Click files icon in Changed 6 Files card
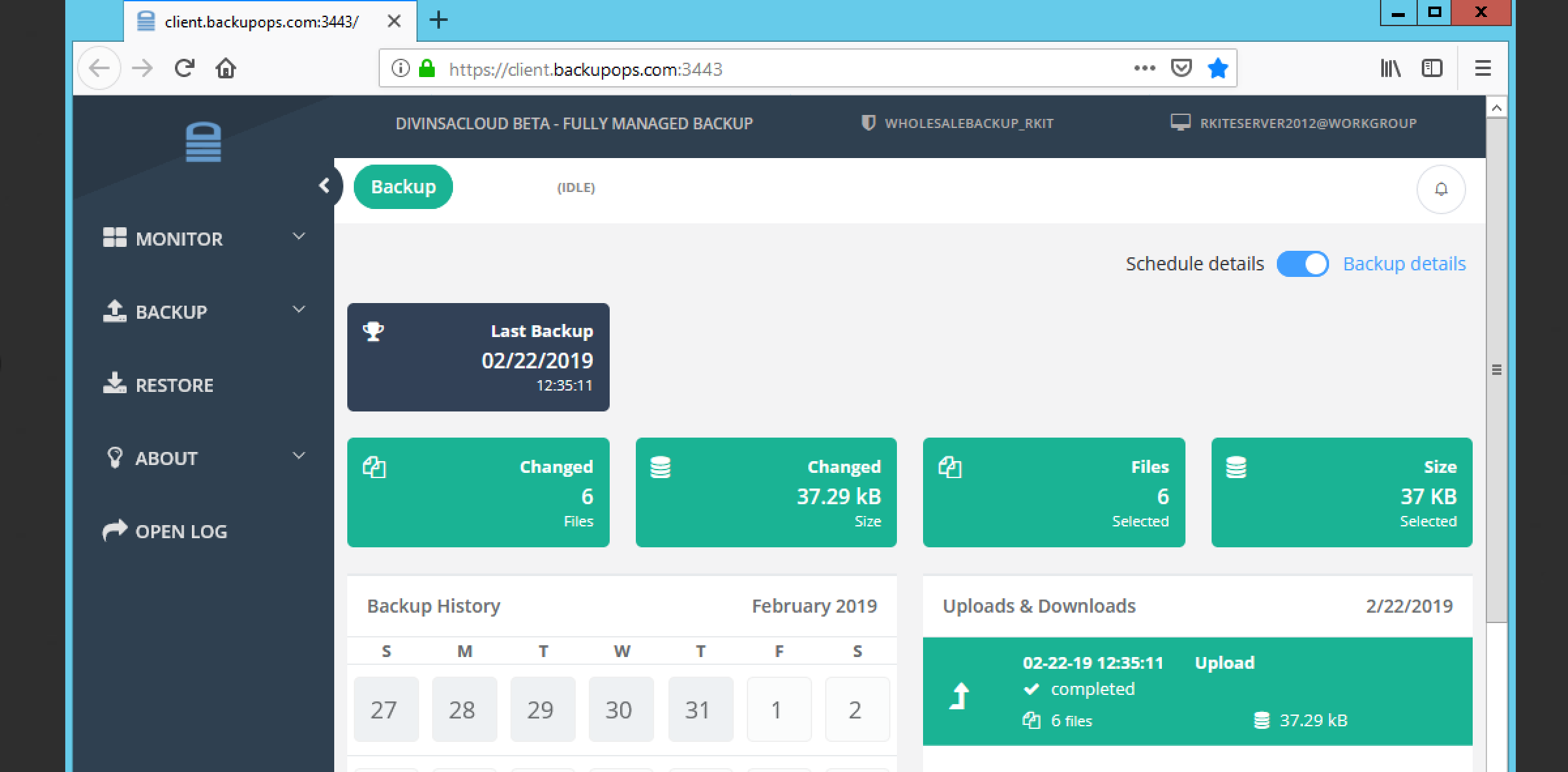 (x=374, y=468)
